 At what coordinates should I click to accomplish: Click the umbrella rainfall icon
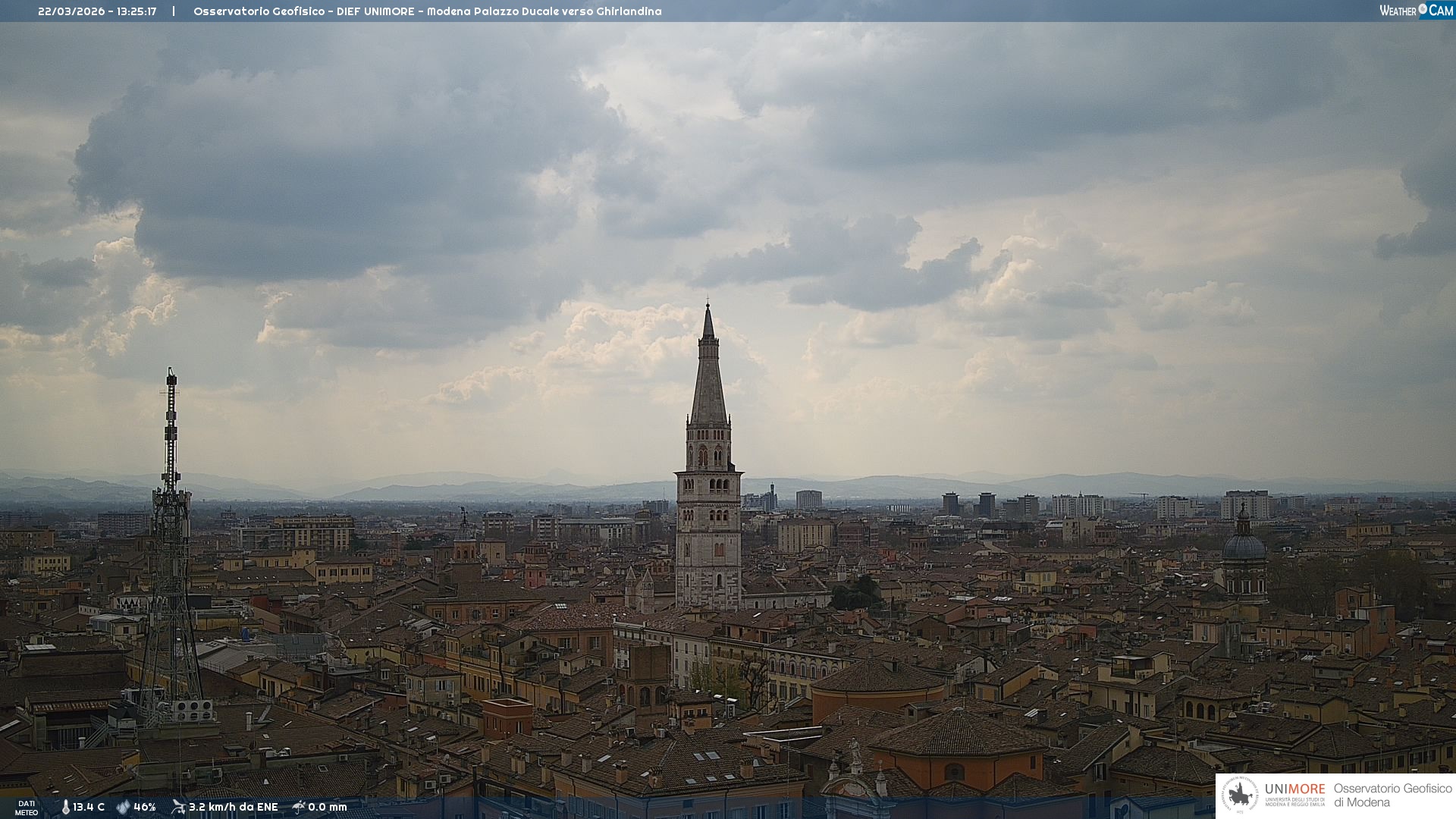click(x=298, y=807)
